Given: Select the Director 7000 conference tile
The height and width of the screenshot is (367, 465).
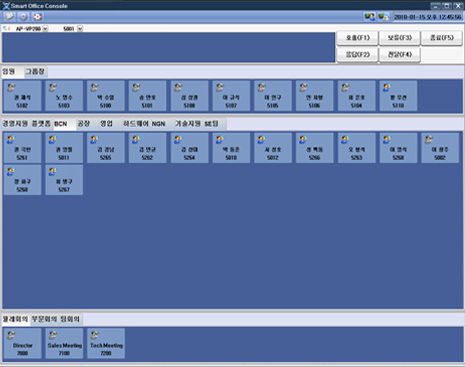Looking at the screenshot, I should click(22, 343).
